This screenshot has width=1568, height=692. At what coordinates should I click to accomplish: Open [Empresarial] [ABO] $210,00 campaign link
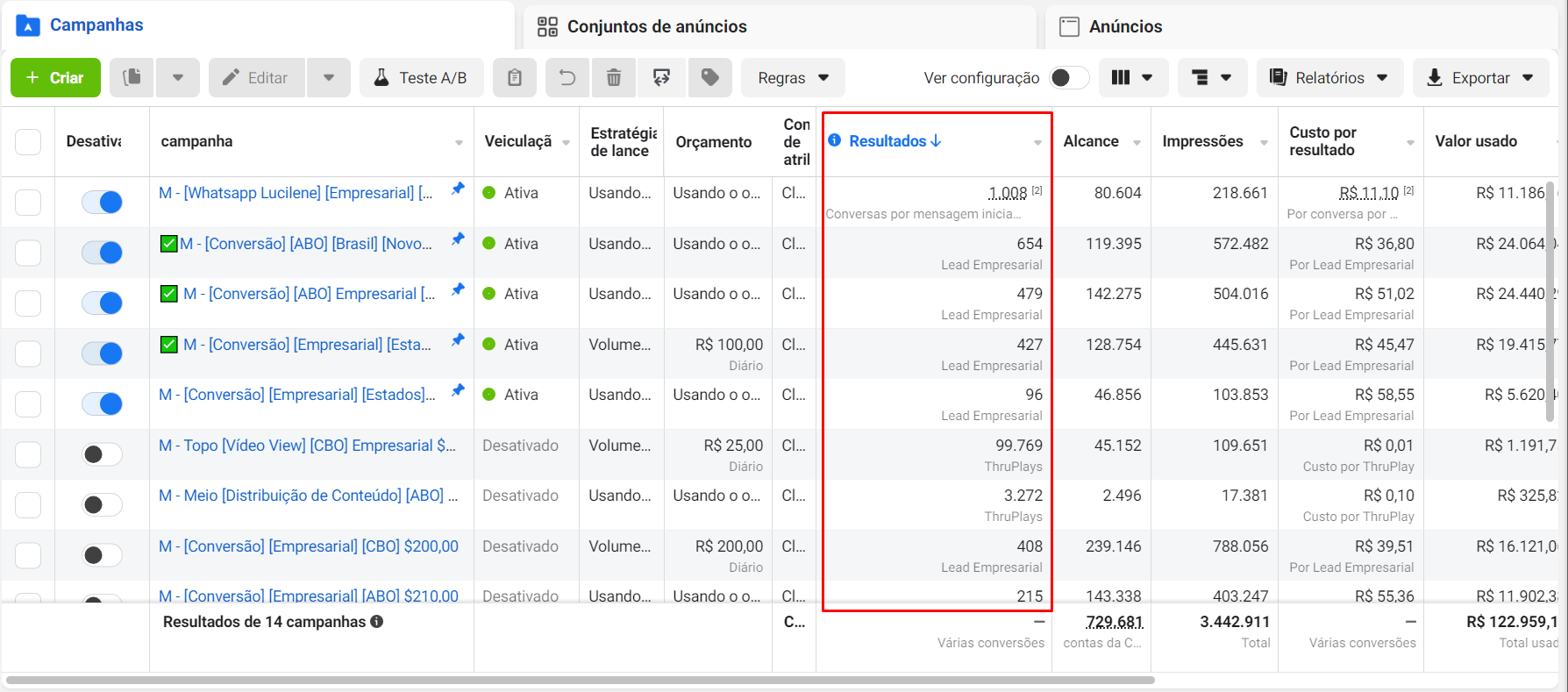pyautogui.click(x=309, y=596)
